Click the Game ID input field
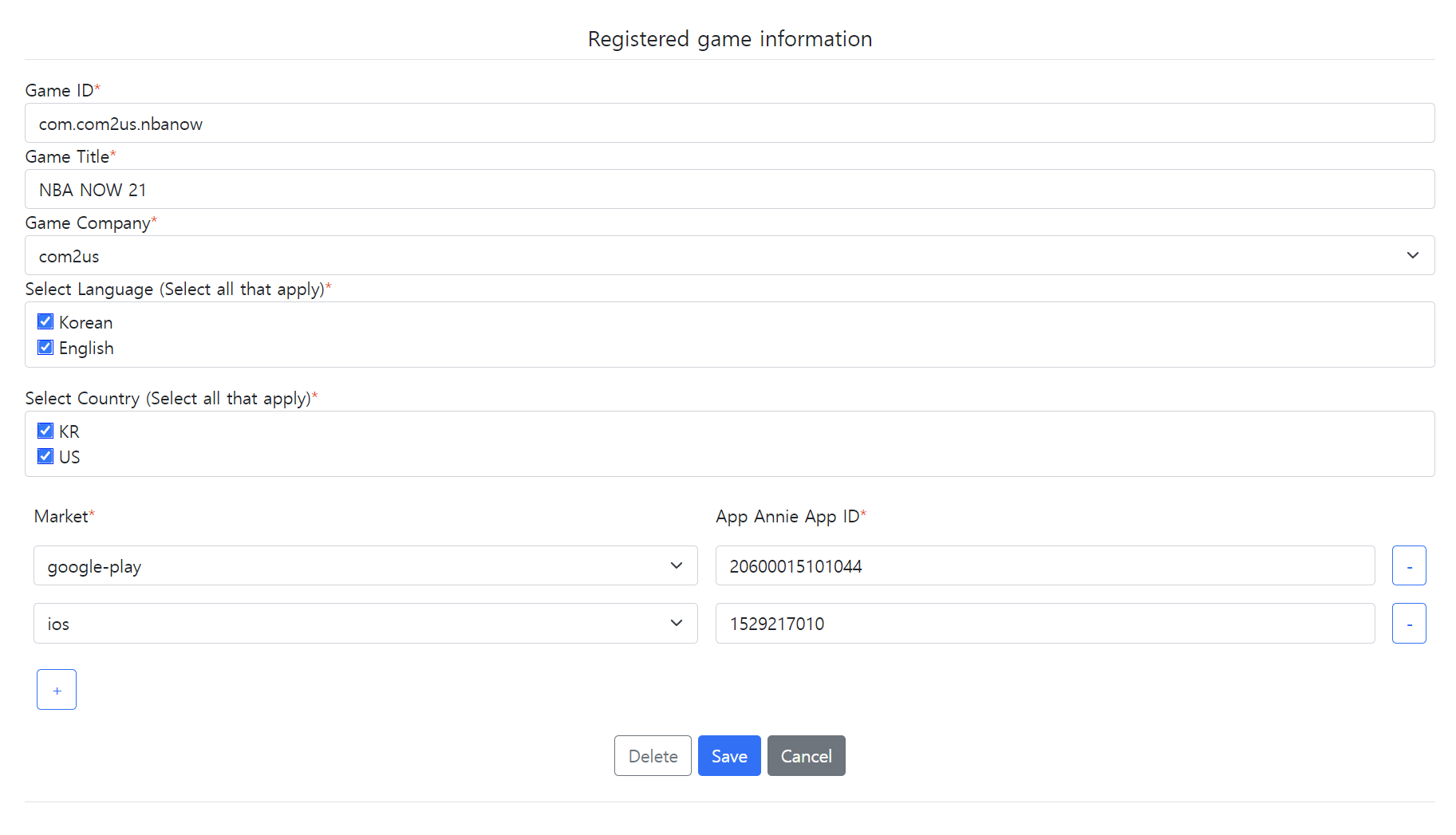 pyautogui.click(x=729, y=123)
